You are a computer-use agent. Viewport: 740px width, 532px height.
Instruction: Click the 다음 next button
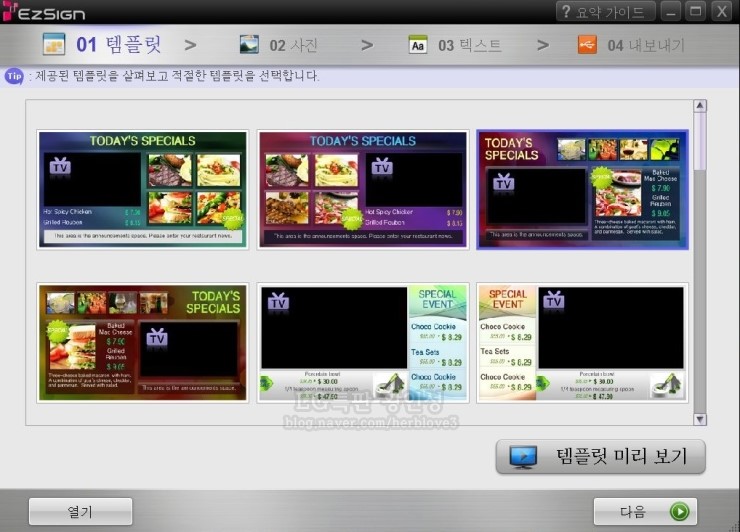pyautogui.click(x=645, y=511)
